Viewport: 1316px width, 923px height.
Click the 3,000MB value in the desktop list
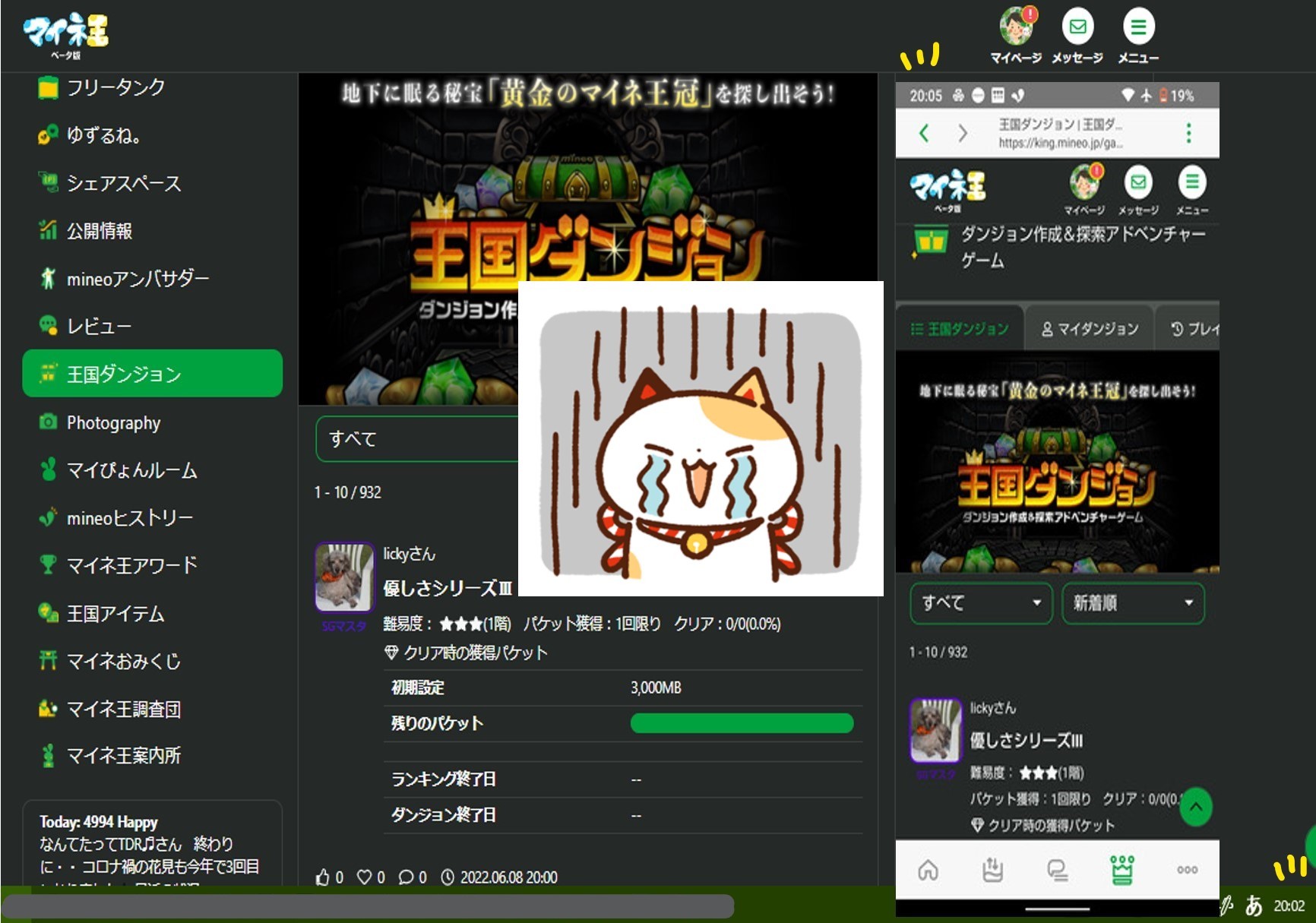point(656,688)
